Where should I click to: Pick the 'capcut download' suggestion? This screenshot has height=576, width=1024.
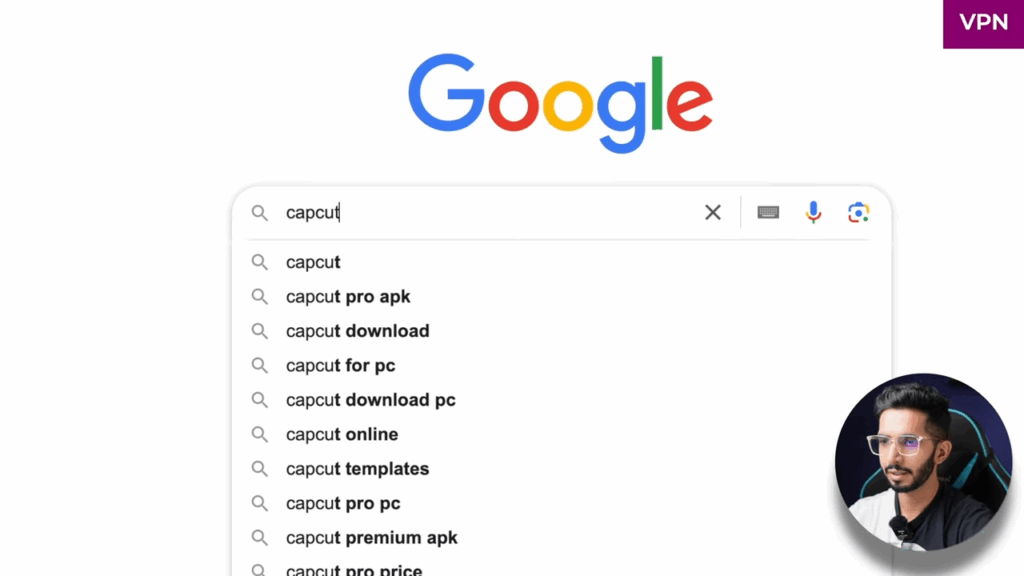point(357,331)
